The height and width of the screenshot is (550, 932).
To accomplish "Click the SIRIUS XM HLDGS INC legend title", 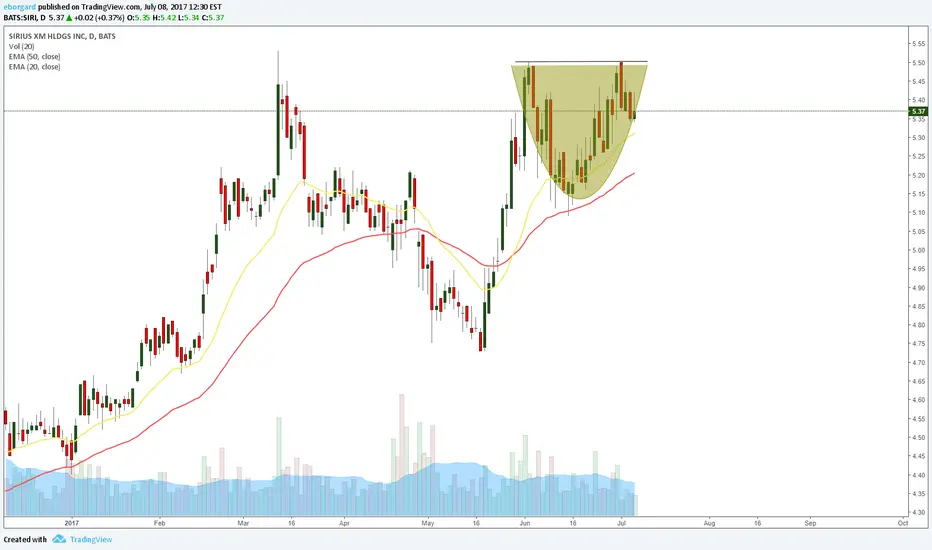I will [62, 36].
